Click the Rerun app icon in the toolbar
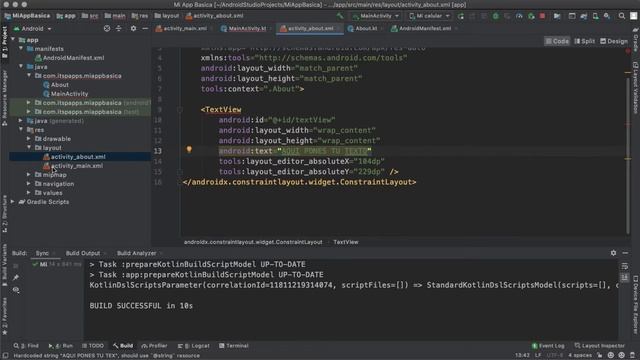This screenshot has height=360, width=640. point(460,16)
